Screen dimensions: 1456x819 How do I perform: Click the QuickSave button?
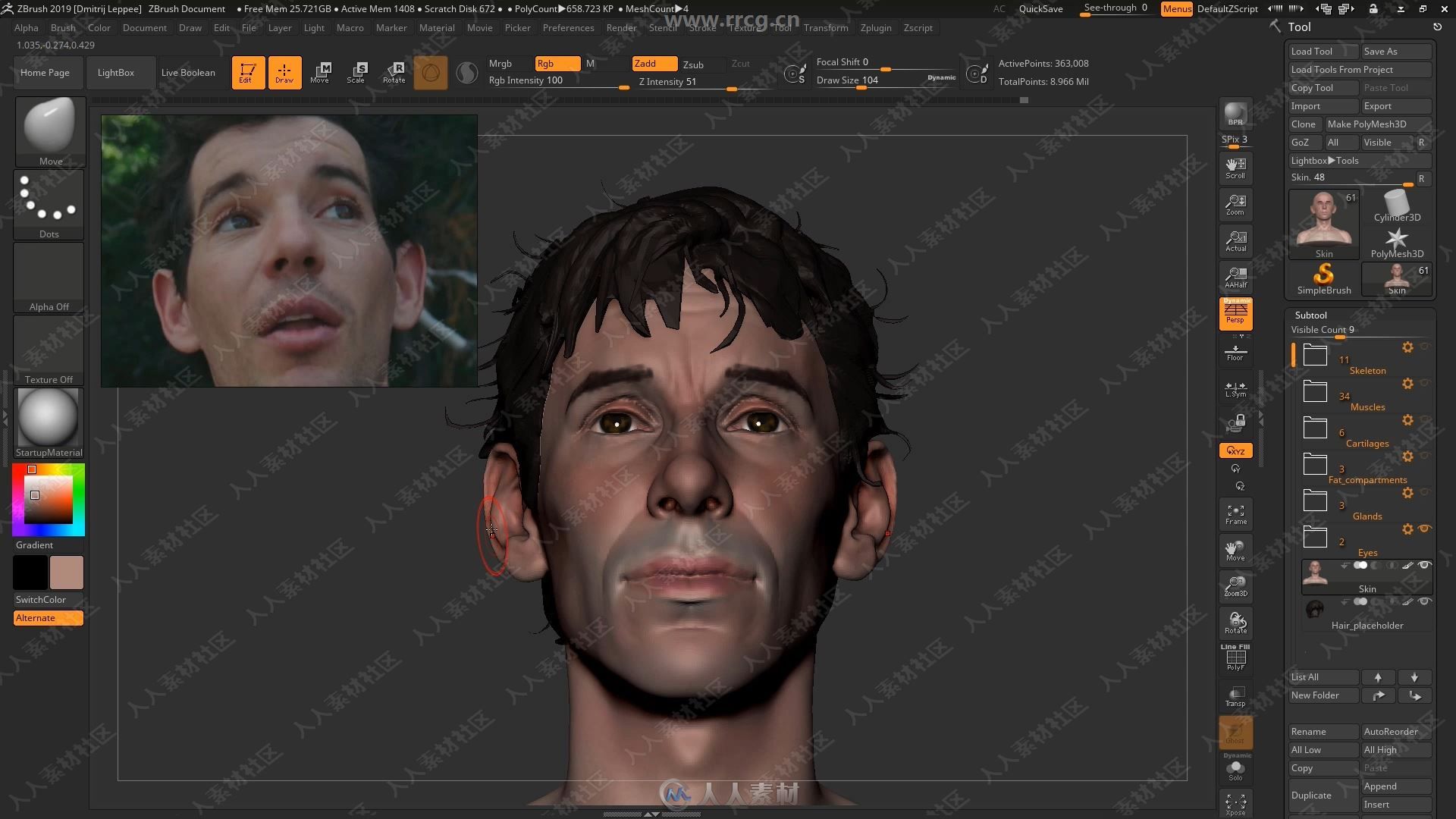pos(1040,9)
